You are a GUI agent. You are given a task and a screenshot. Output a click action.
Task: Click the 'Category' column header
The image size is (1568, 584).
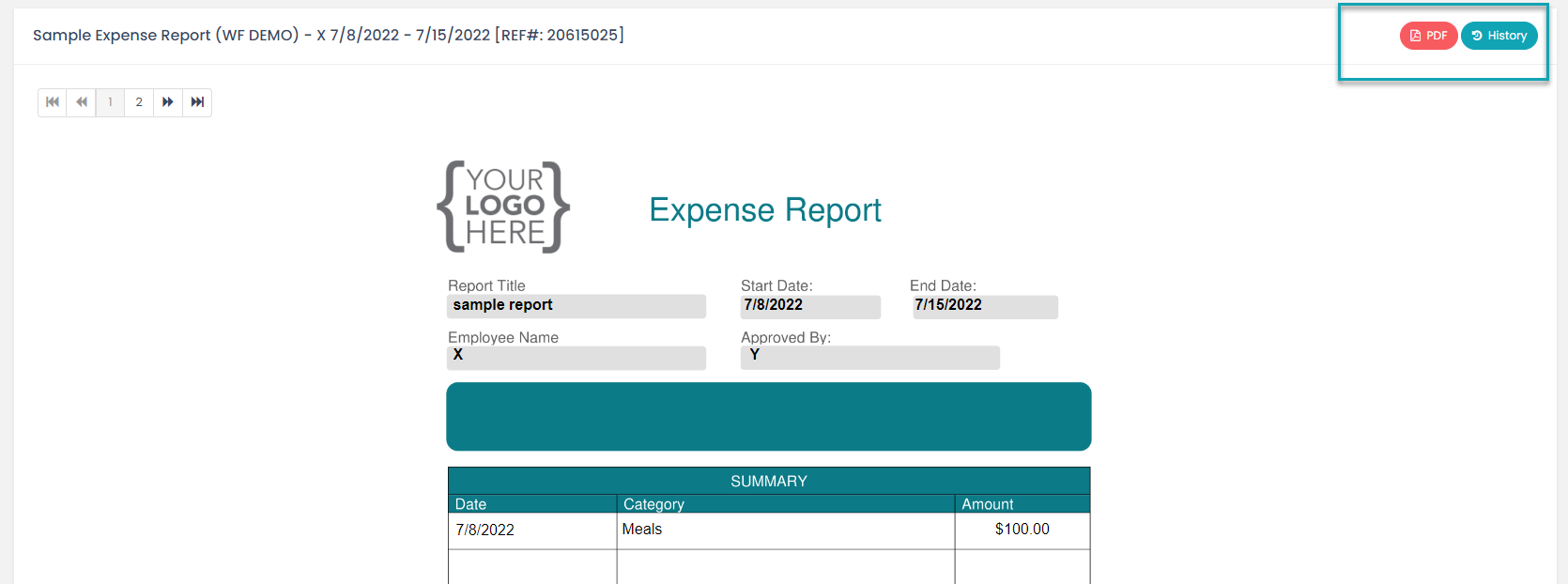786,504
